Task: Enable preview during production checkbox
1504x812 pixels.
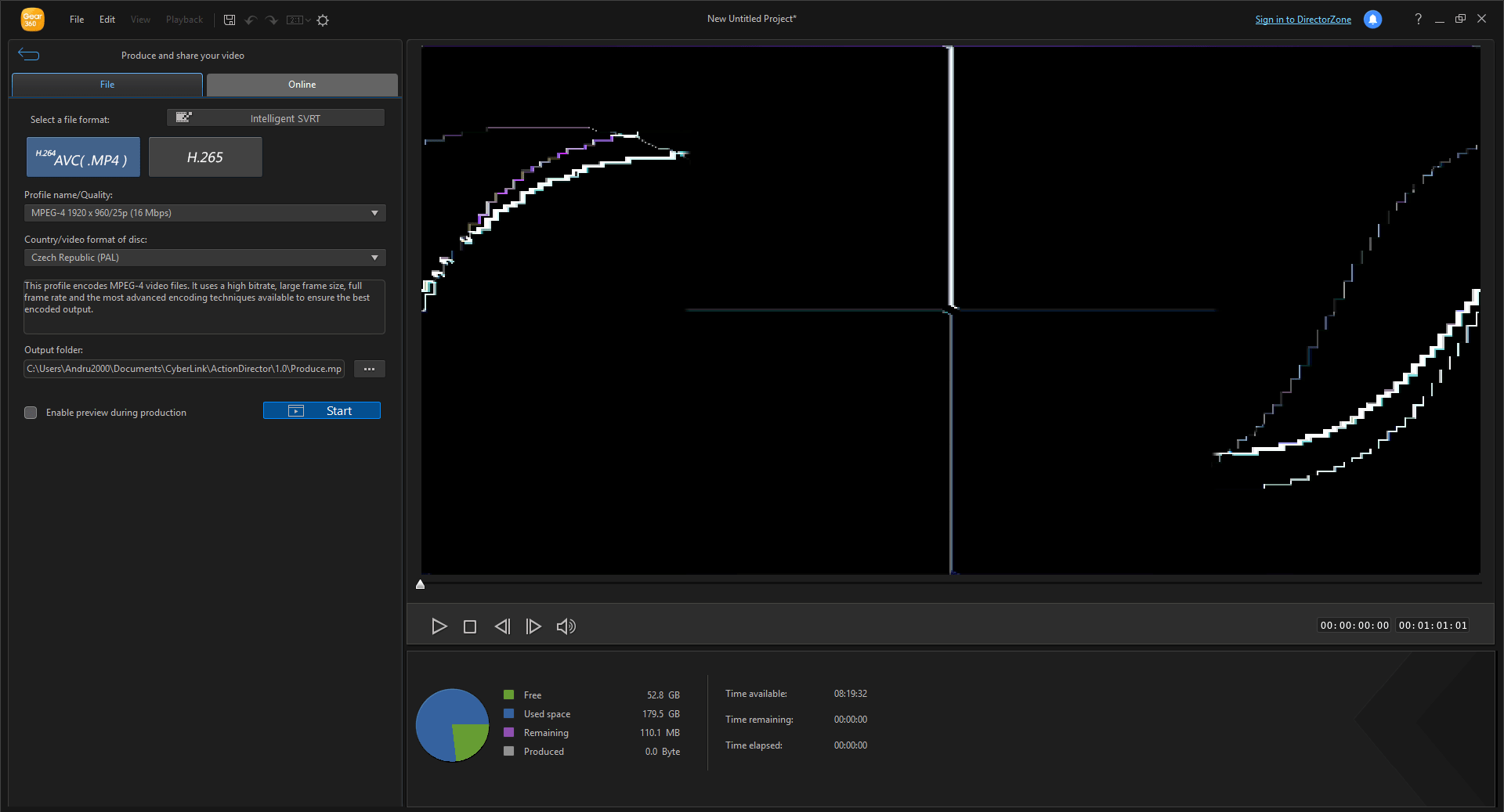Action: [x=31, y=413]
